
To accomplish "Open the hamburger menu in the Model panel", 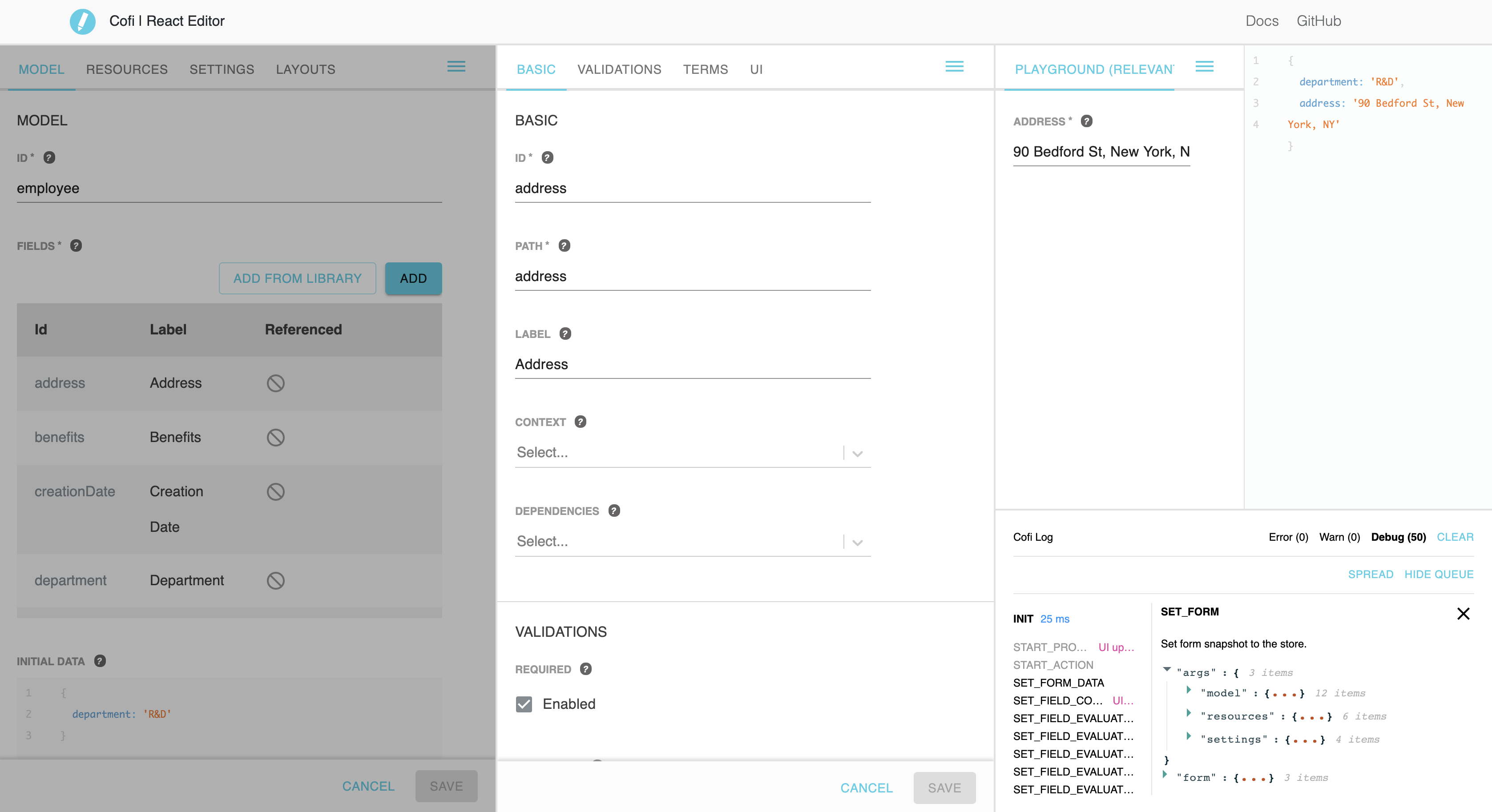I will point(456,67).
